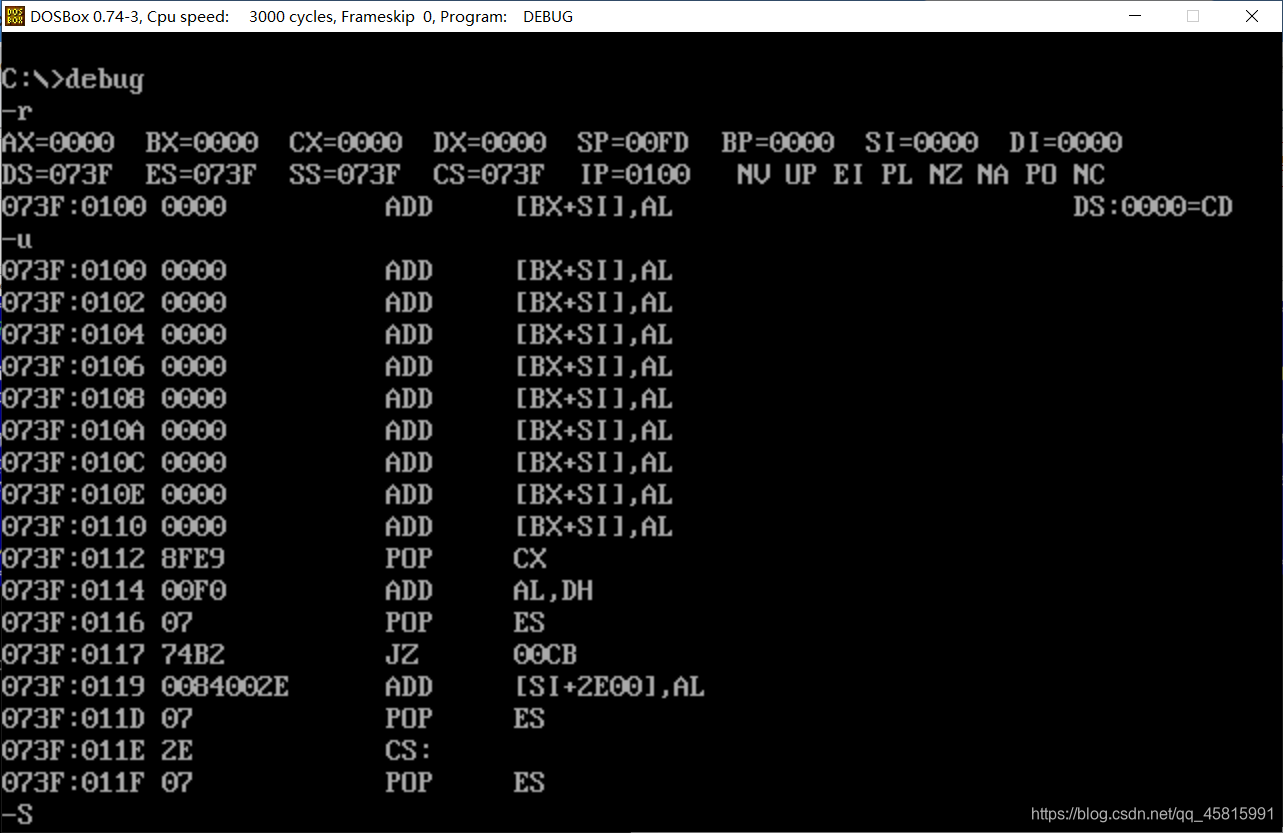Minimize the DOSBox window
This screenshot has height=833, width=1283.
(x=1134, y=16)
